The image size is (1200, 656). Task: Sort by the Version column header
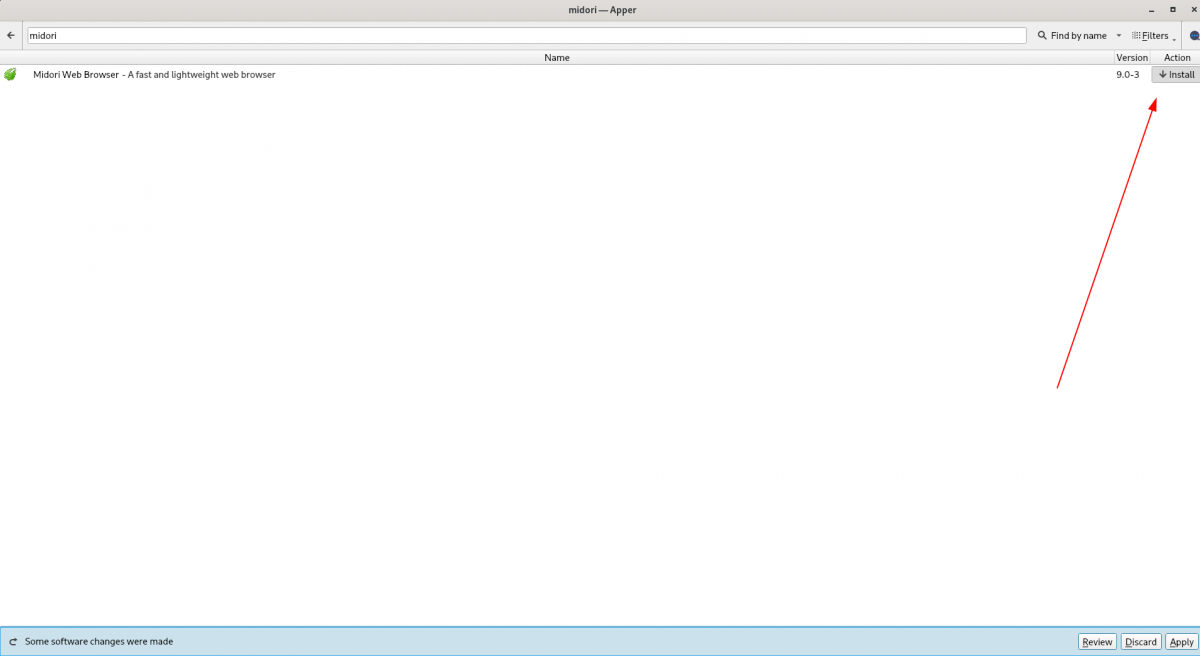1132,57
